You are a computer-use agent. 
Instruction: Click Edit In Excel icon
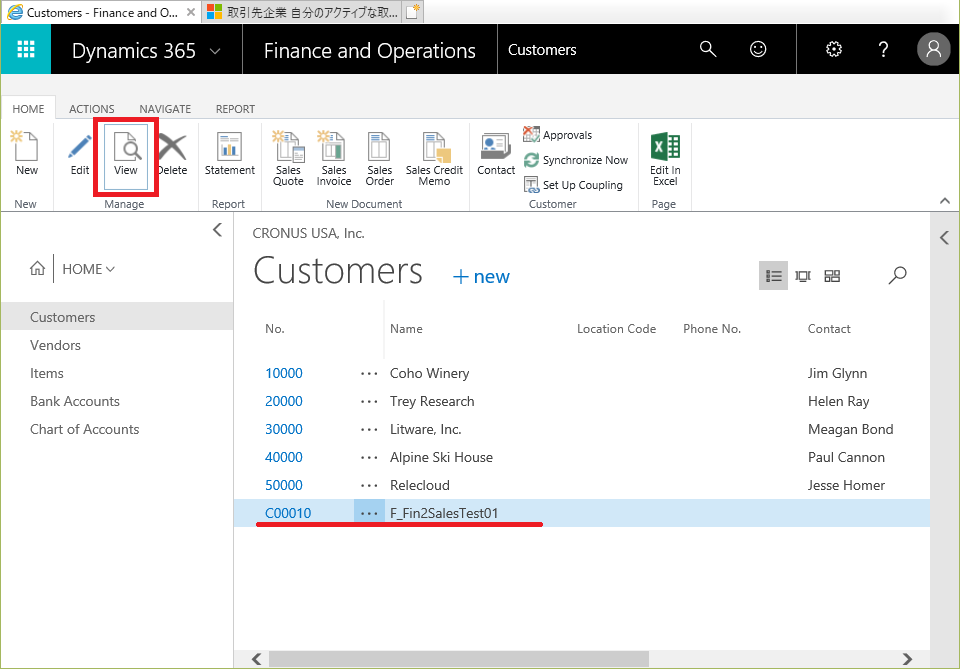click(x=665, y=158)
